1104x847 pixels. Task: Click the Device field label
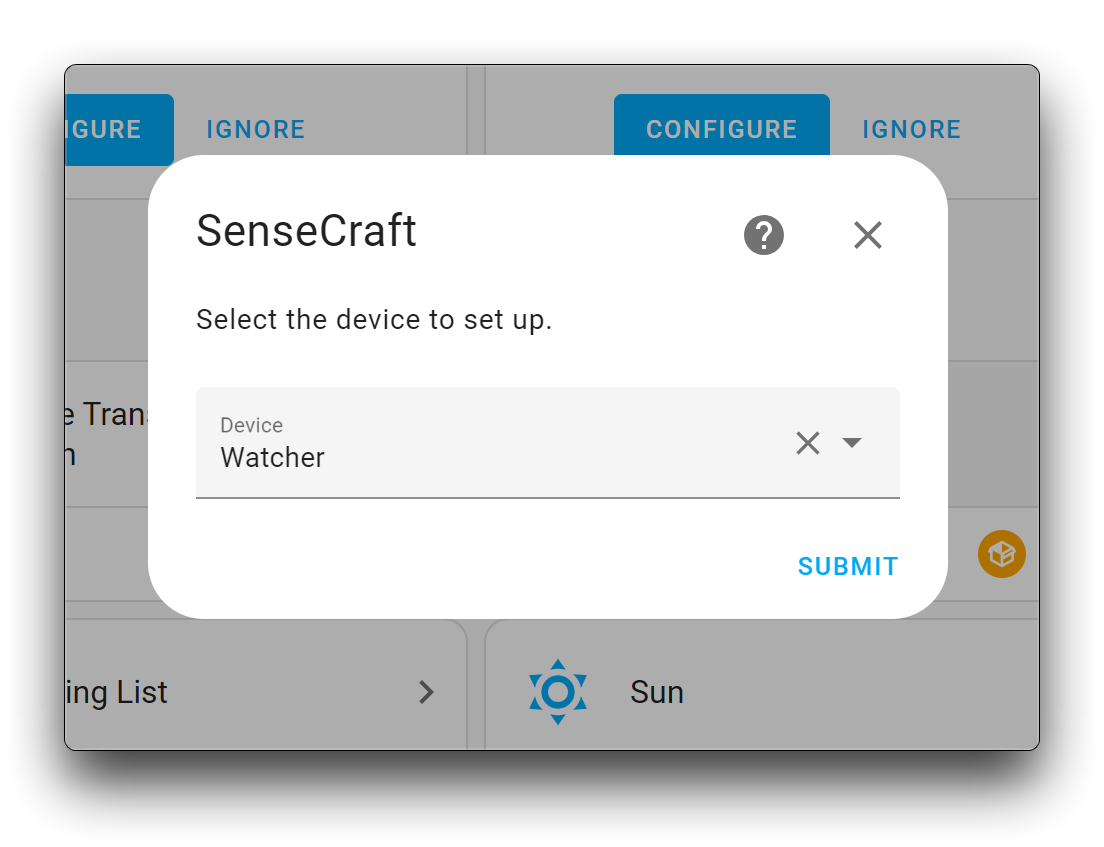pos(251,425)
